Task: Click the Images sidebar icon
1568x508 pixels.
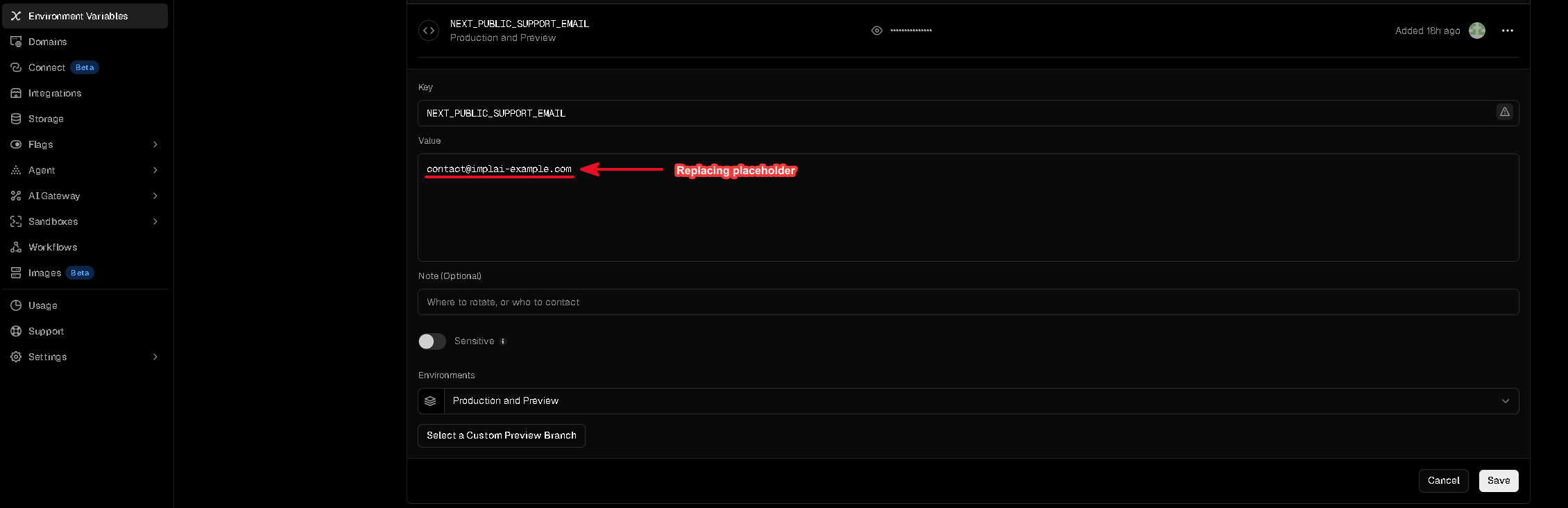Action: [16, 273]
